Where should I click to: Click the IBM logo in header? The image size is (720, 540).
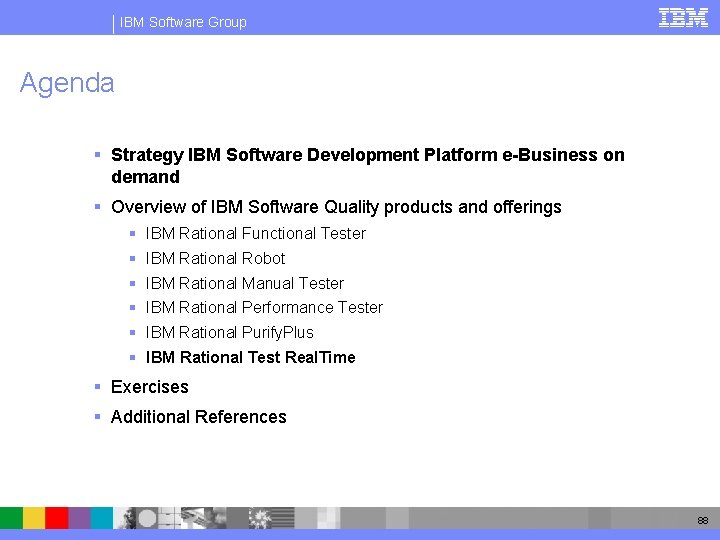tap(683, 18)
